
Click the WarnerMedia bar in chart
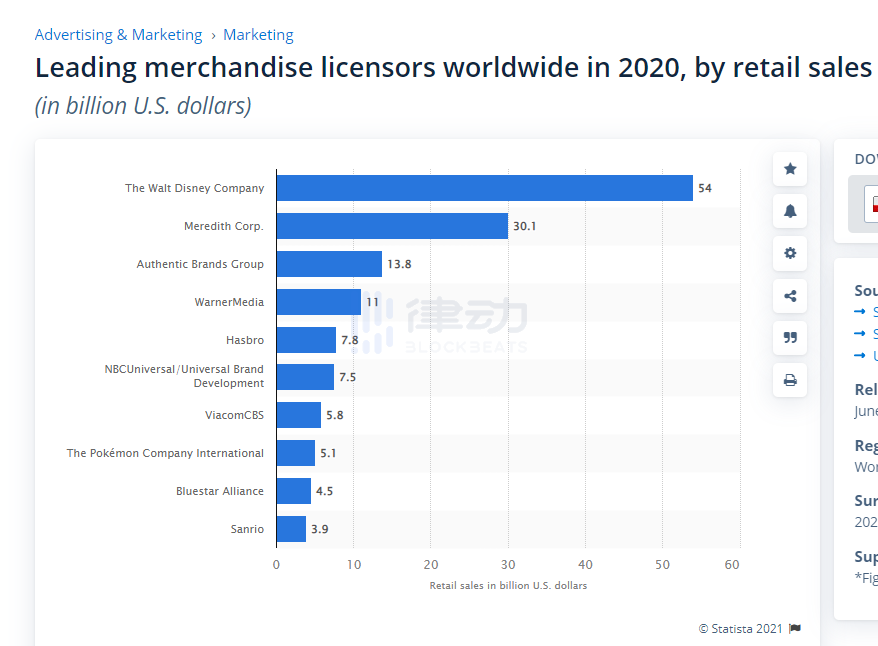[318, 302]
